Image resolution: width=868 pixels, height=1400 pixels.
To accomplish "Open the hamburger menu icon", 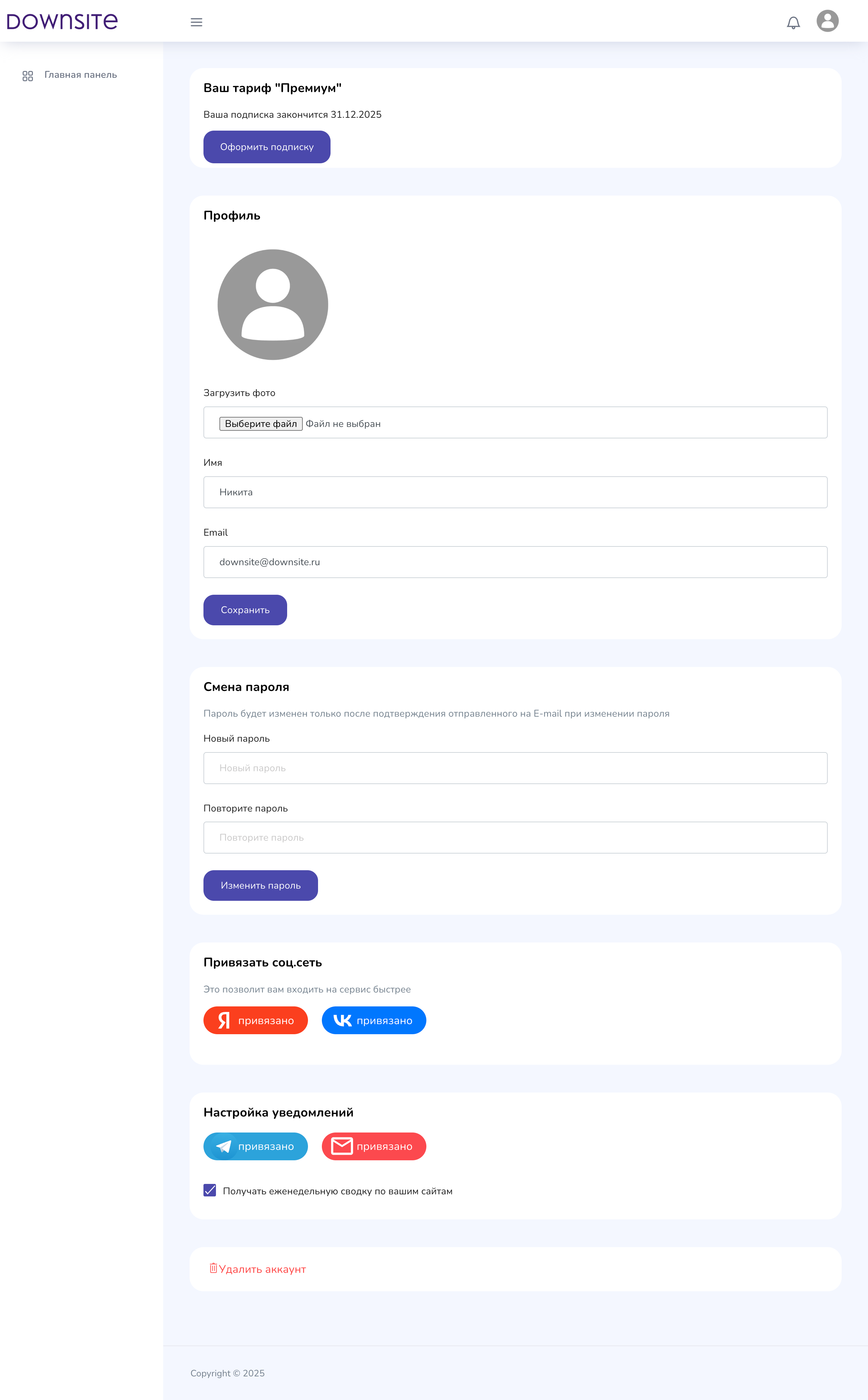I will pyautogui.click(x=196, y=22).
